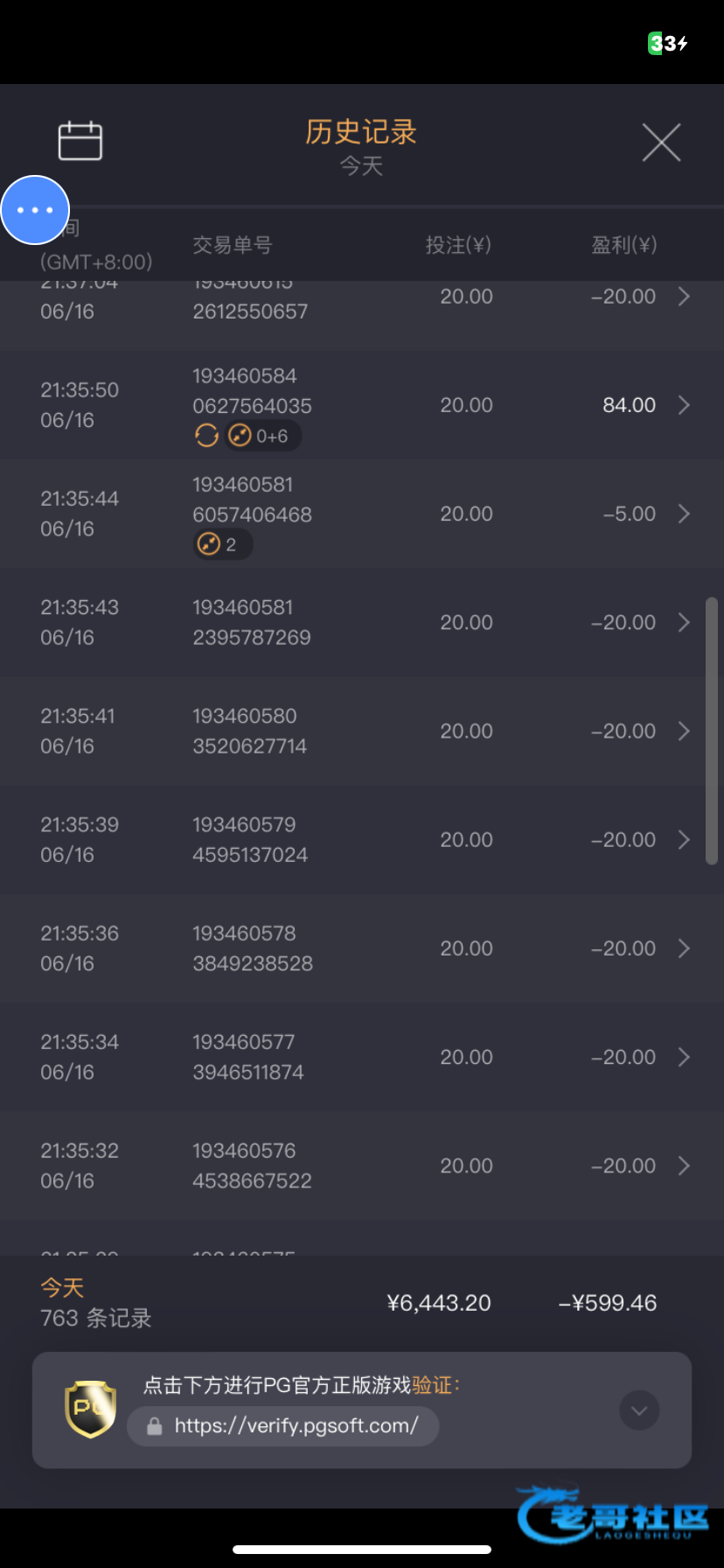This screenshot has height=1568, width=724.
Task: Open the 21:35:41 record chevron
Action: [684, 731]
